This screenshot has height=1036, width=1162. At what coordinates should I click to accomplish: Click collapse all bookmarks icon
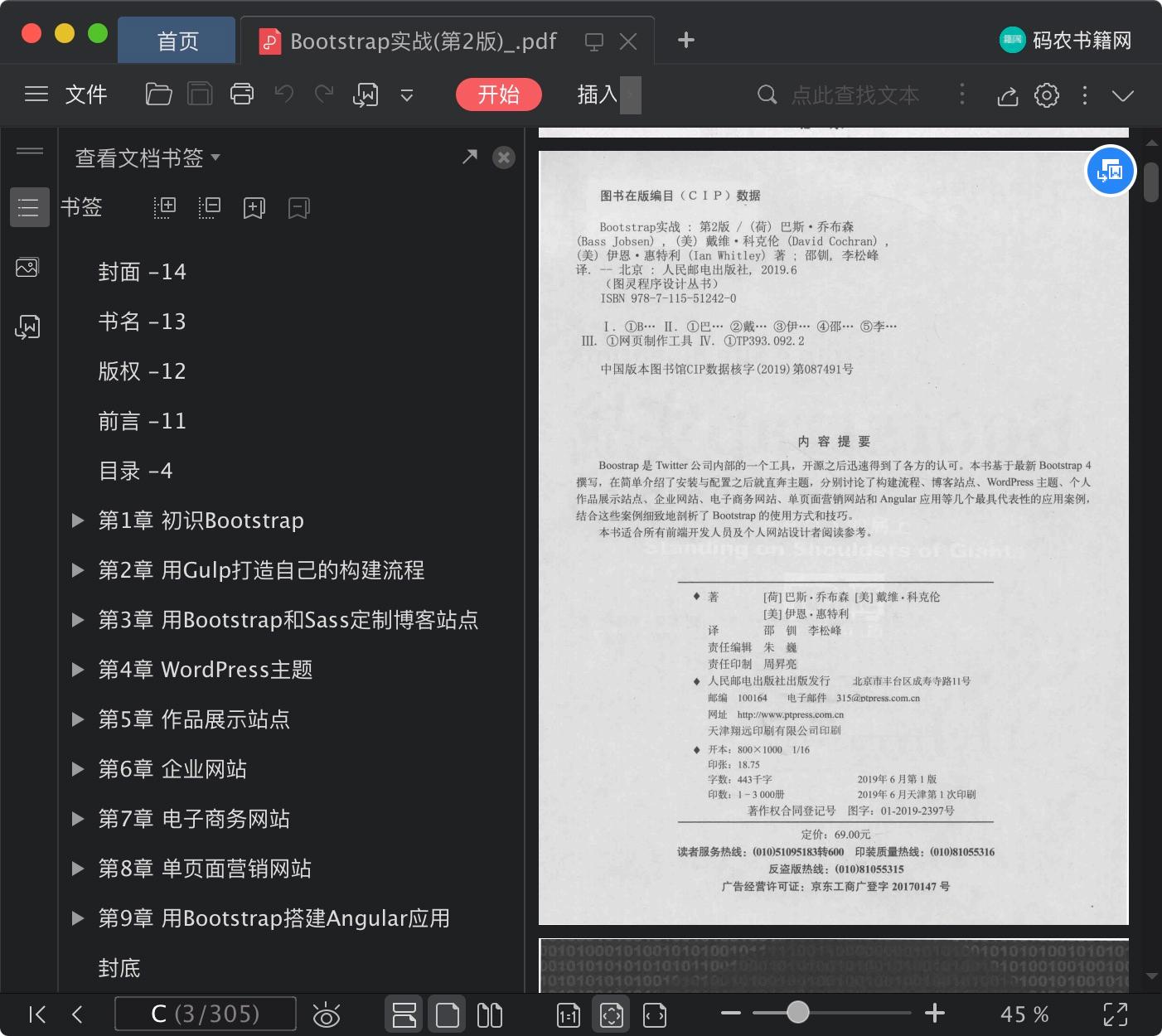tap(210, 207)
